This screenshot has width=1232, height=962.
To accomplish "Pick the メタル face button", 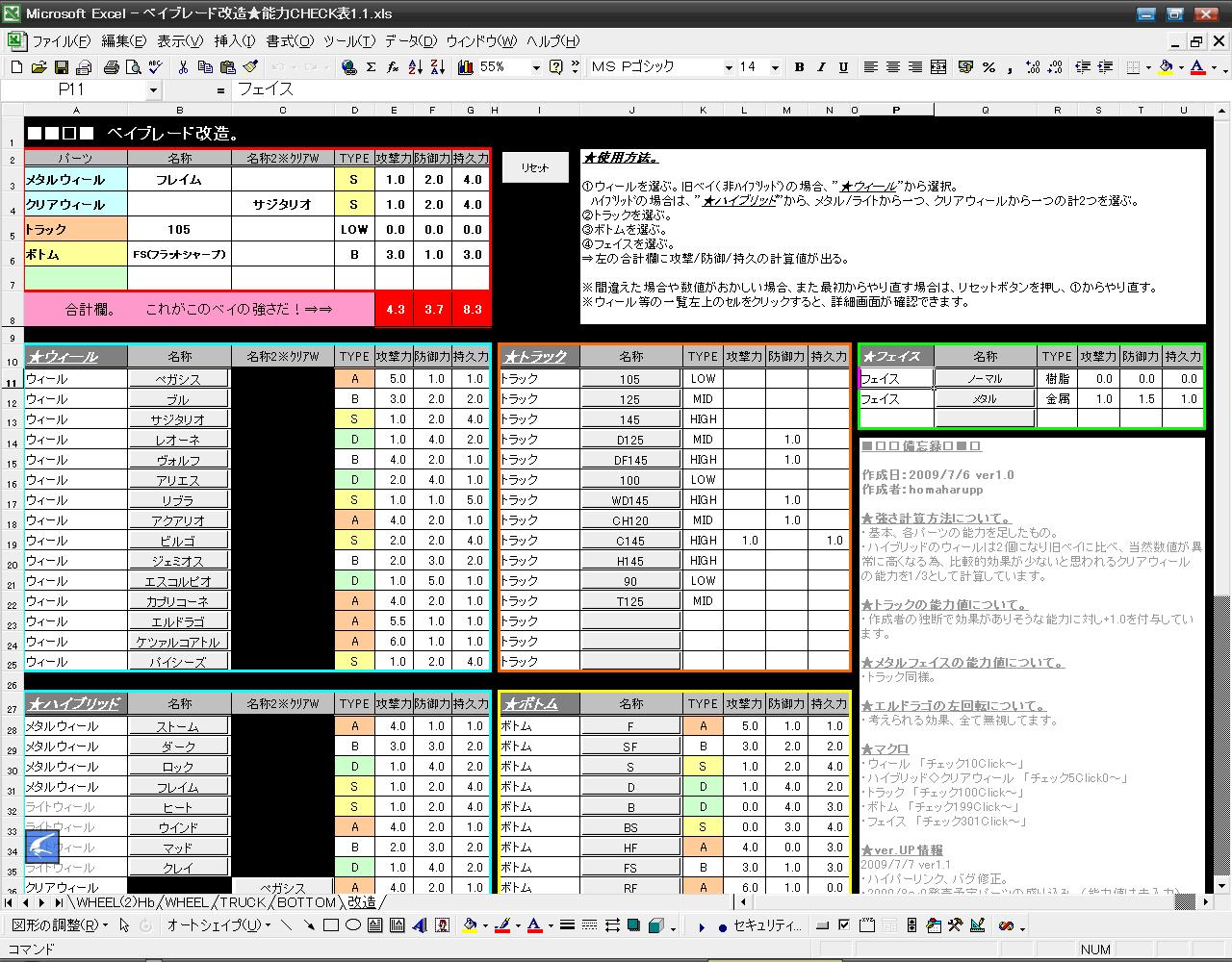I will point(985,399).
